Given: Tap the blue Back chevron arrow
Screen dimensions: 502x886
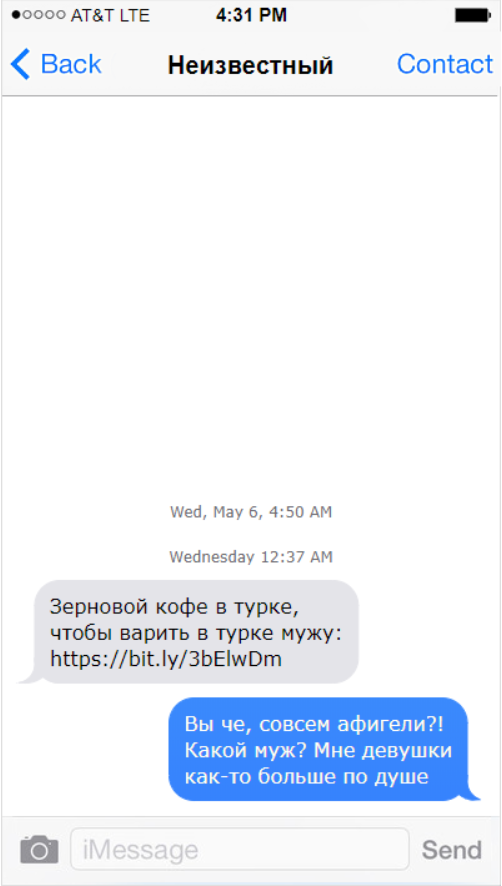Looking at the screenshot, I should 20,64.
